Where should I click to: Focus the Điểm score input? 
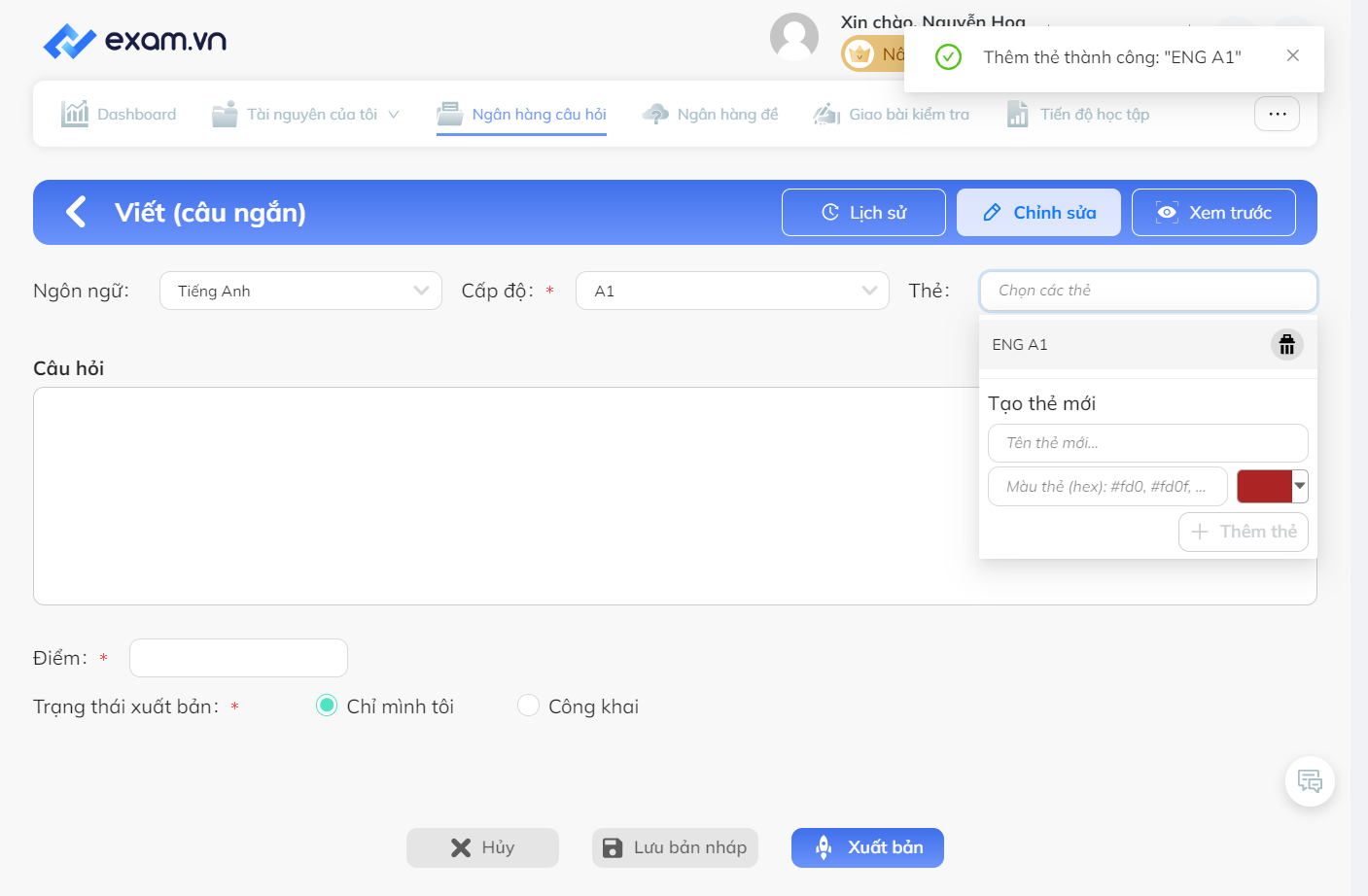(238, 658)
